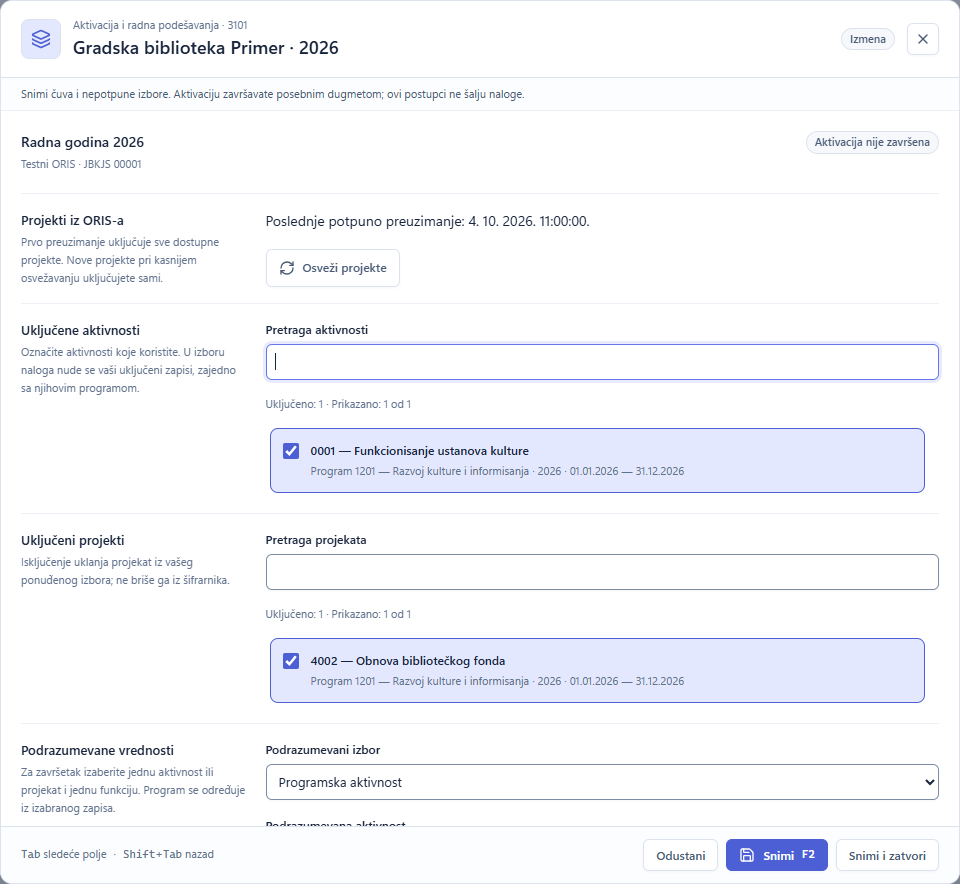Click title Gradska biblioteka Primer · 2026
This screenshot has height=884, width=960.
click(x=206, y=48)
